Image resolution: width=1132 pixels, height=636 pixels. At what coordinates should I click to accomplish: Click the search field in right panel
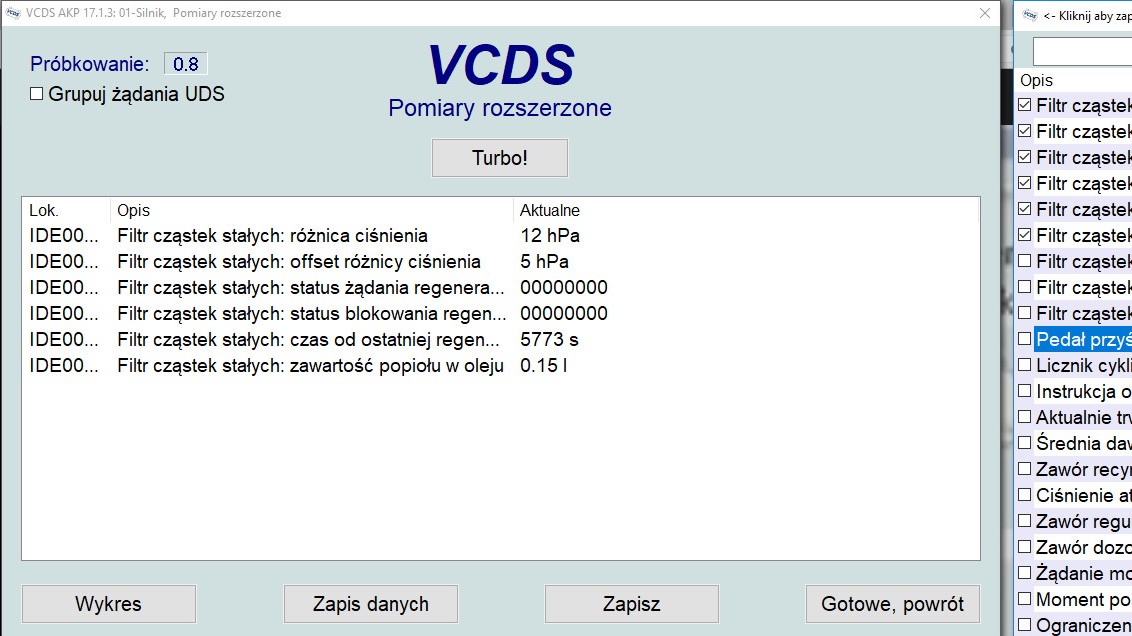(1082, 51)
